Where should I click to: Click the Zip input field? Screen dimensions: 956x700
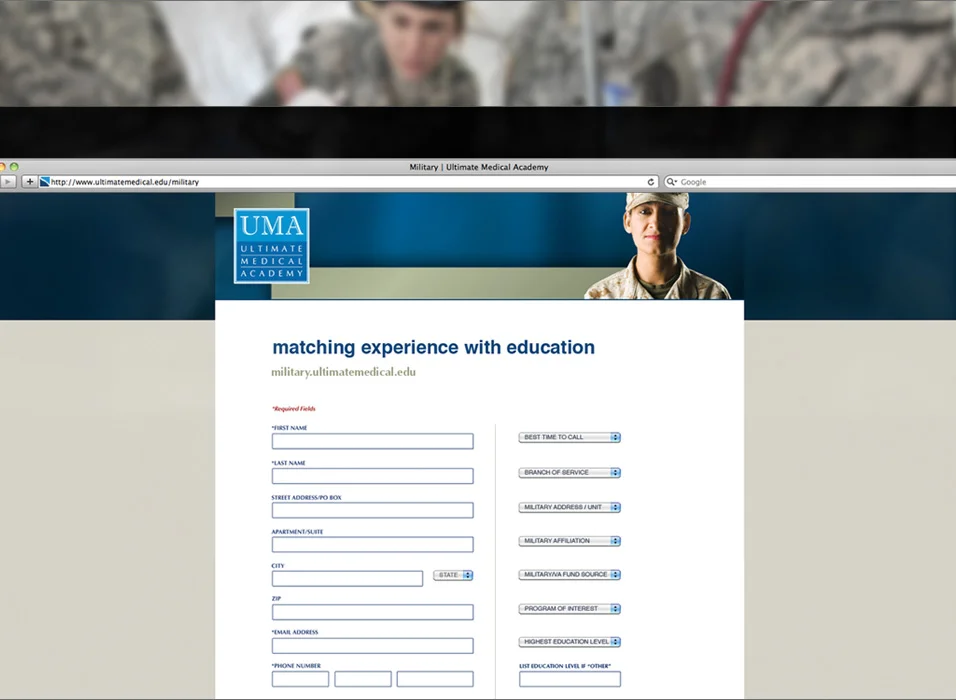pos(373,612)
